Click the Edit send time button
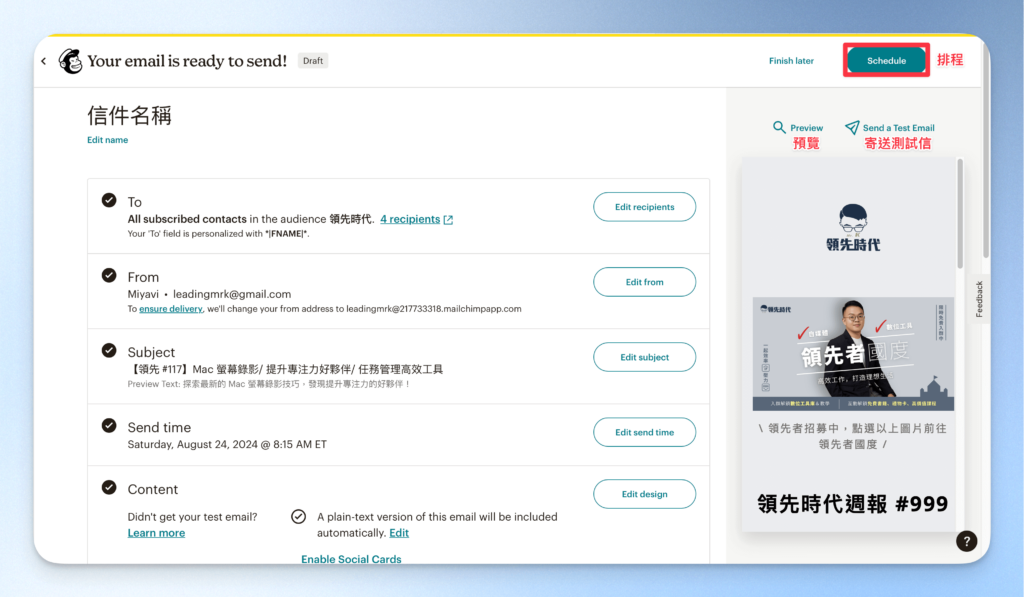The image size is (1024, 597). (645, 432)
